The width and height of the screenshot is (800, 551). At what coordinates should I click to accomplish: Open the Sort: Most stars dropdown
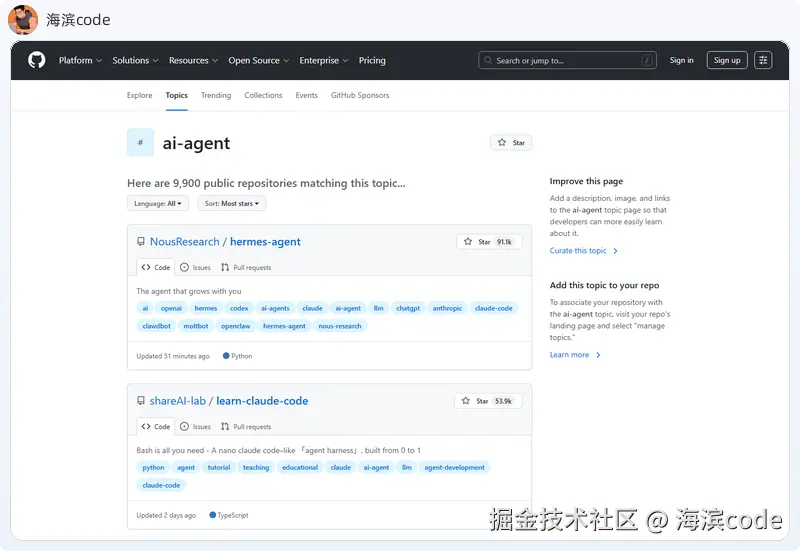point(232,203)
